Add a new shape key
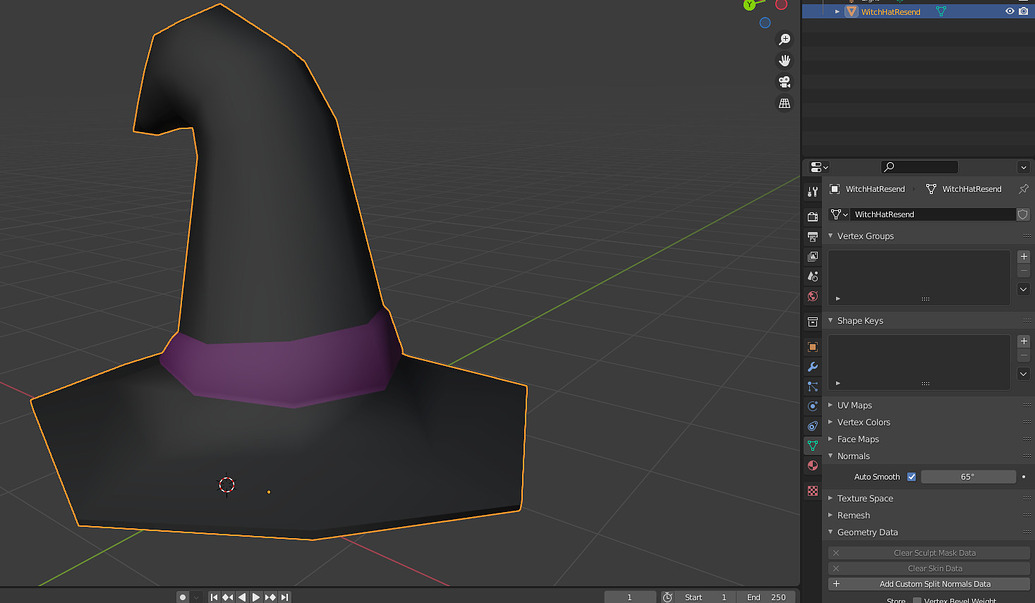Viewport: 1035px width, 603px height. [x=1023, y=341]
